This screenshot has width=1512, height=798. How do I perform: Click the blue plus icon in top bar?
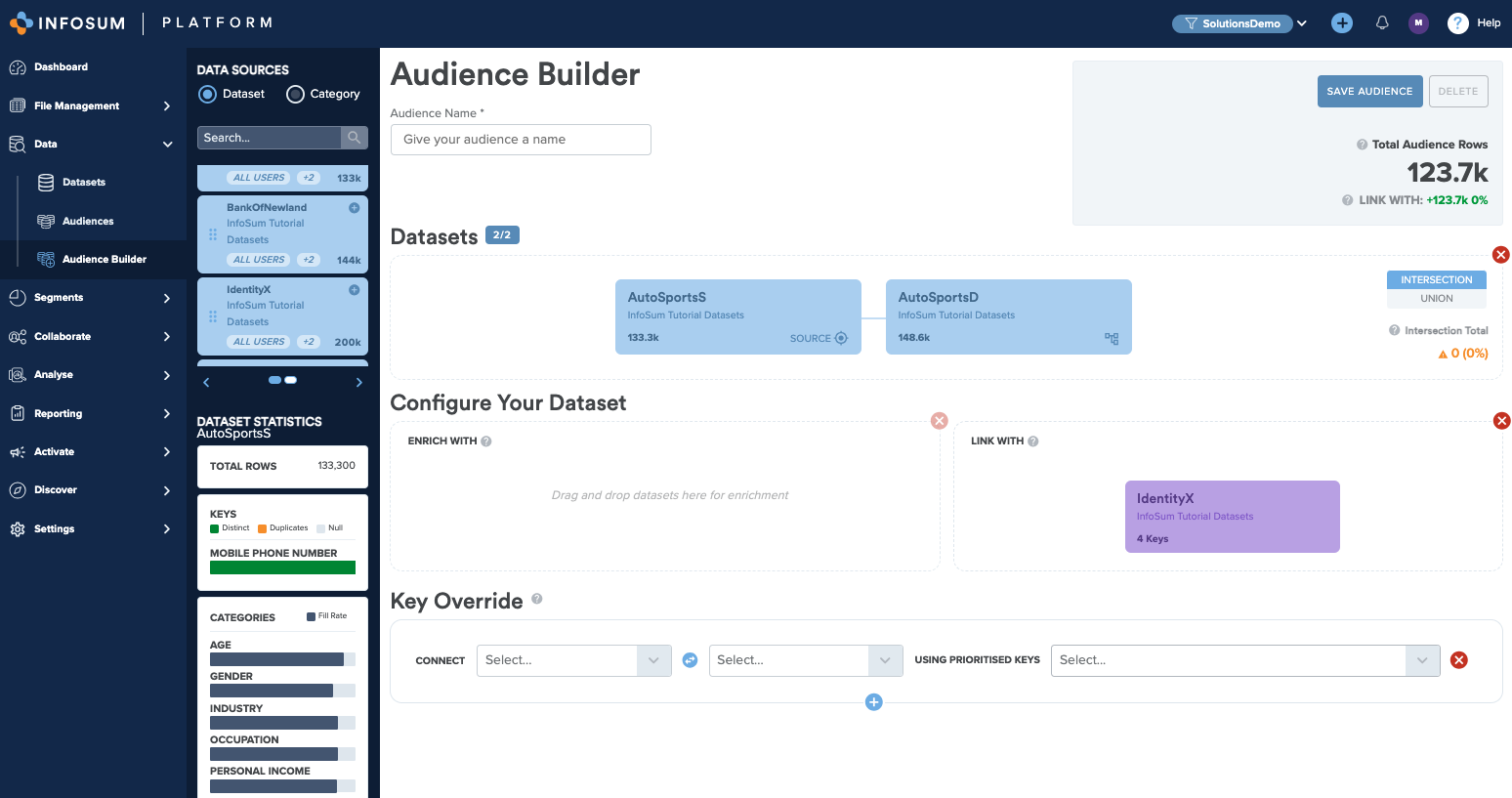1342,22
